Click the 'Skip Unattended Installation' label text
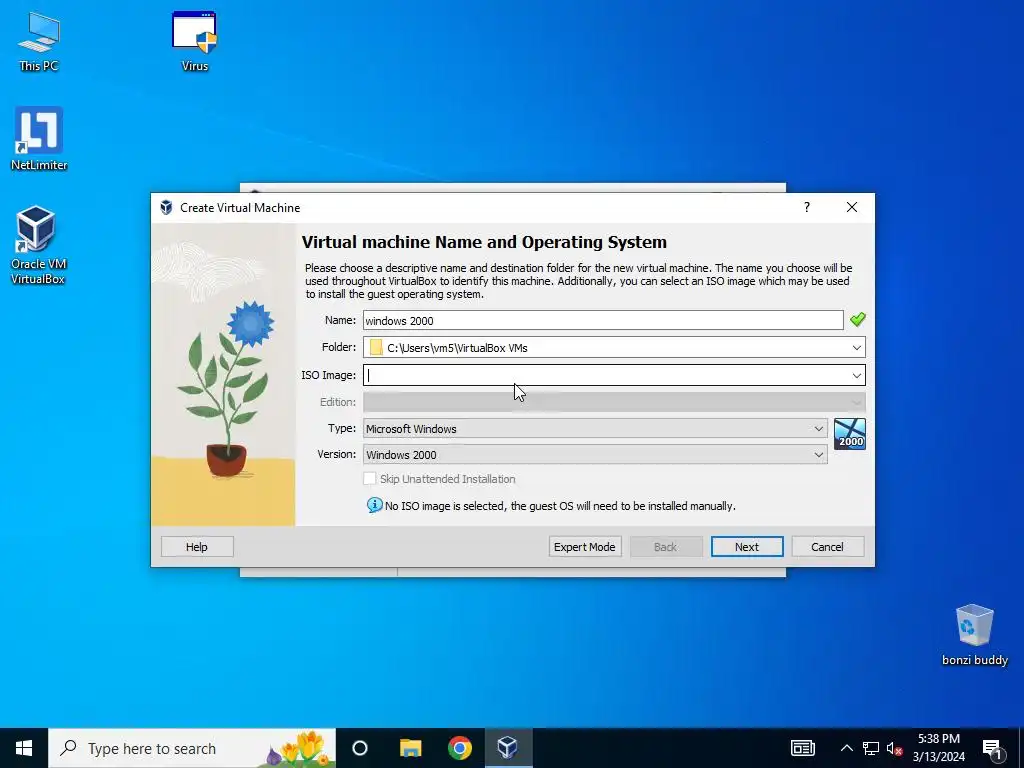The height and width of the screenshot is (768, 1024). click(x=447, y=479)
